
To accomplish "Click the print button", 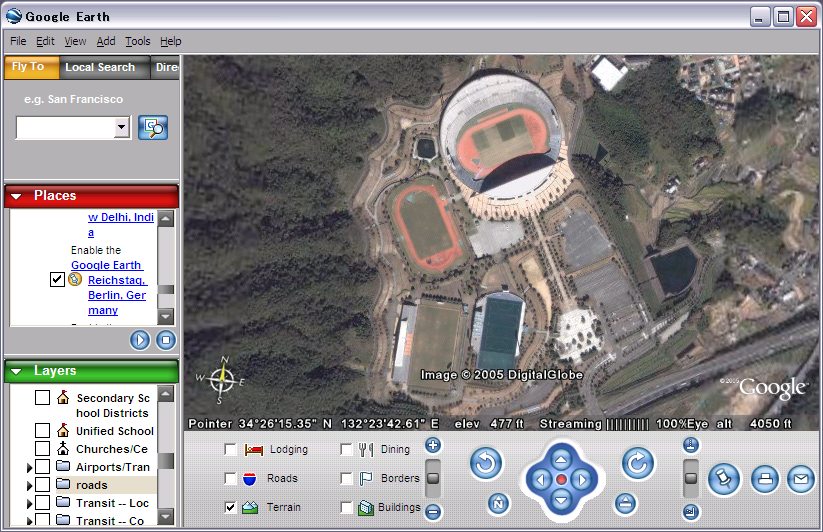I will click(x=764, y=479).
